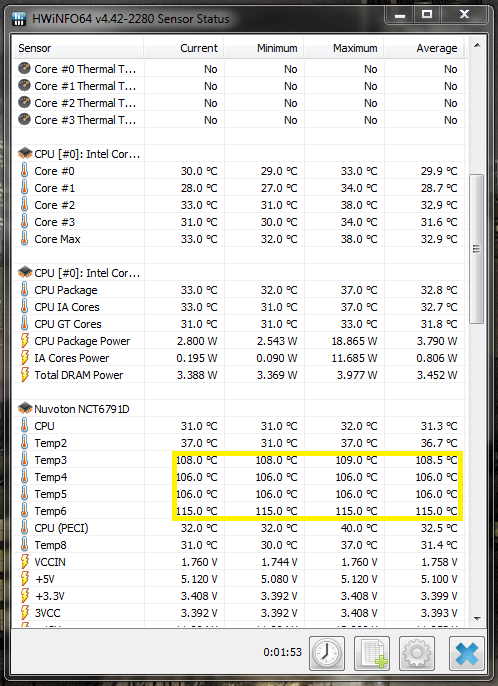The image size is (498, 686).
Task: Click lightning icon beside VCCIN
Action: [25, 562]
